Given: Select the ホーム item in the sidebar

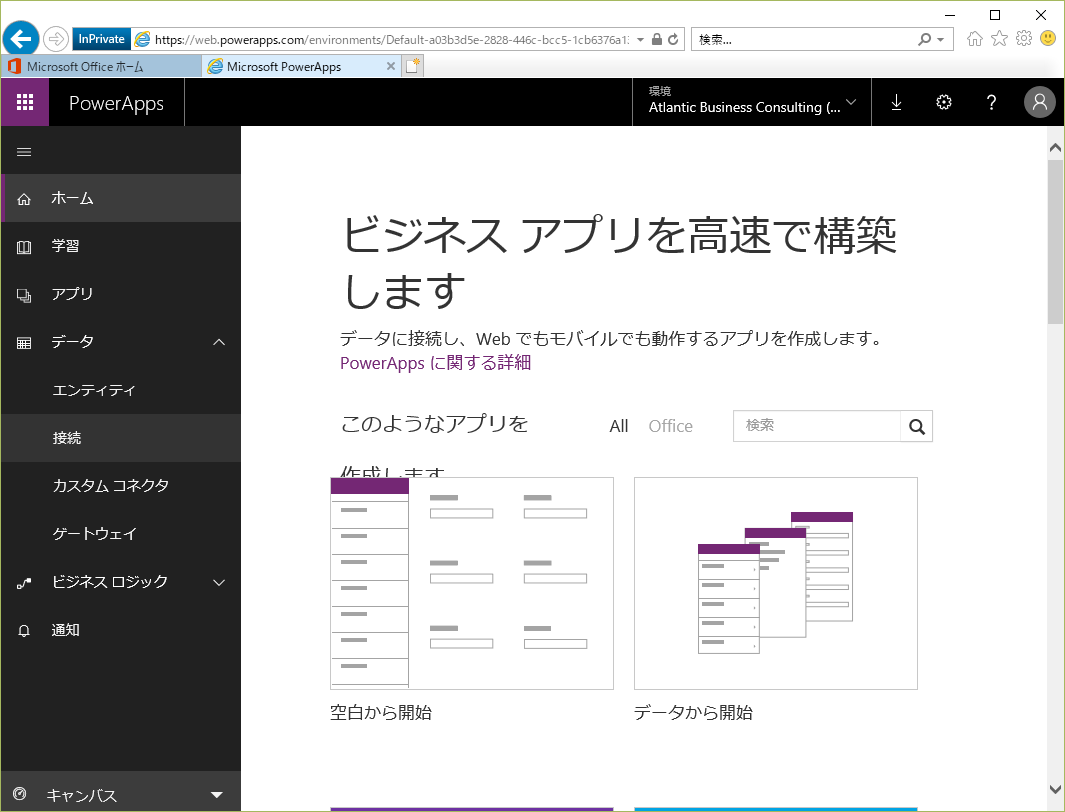Looking at the screenshot, I should click(121, 198).
